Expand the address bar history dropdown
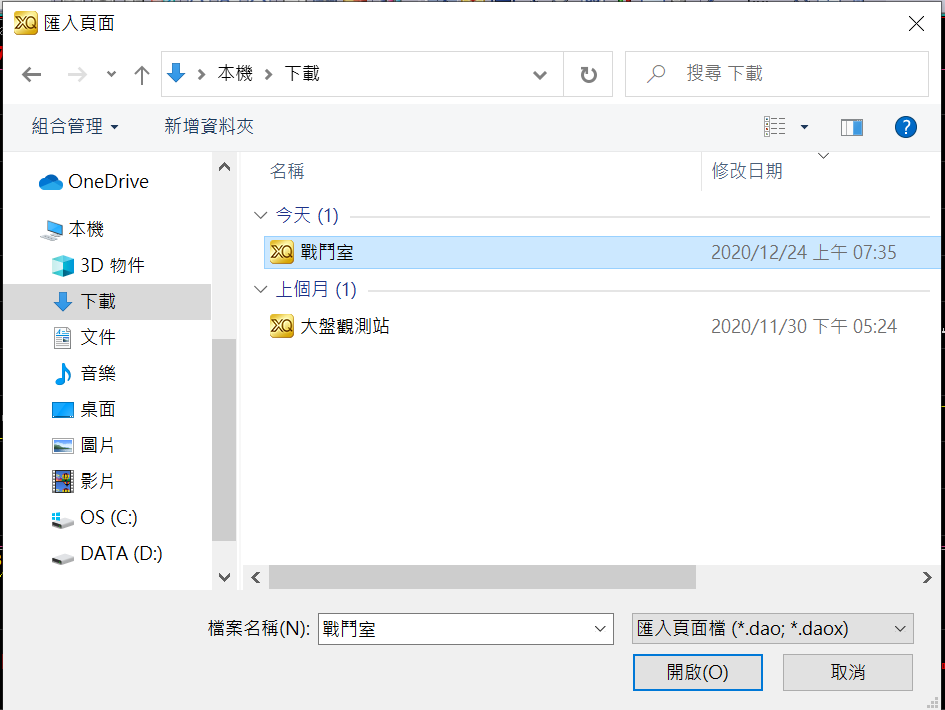 click(540, 75)
